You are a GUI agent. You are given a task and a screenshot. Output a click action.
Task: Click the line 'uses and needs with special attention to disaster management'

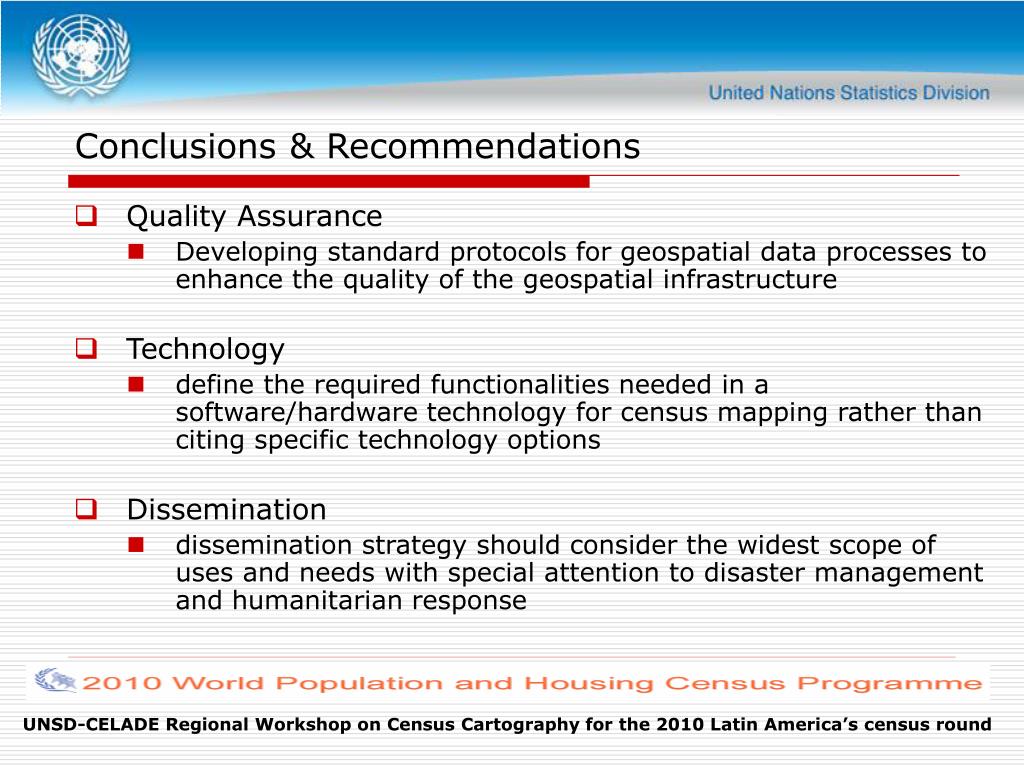pyautogui.click(x=579, y=573)
